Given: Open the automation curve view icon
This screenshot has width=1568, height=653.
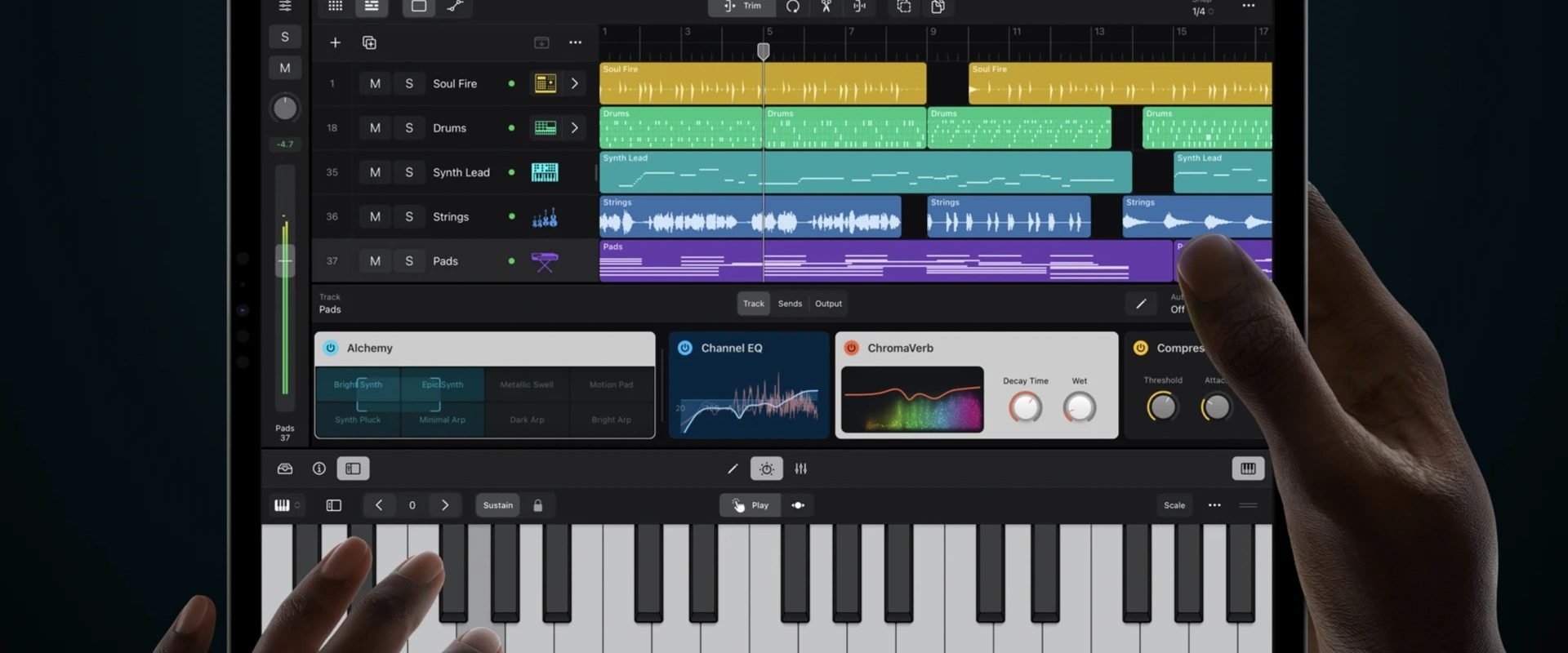Looking at the screenshot, I should (455, 7).
